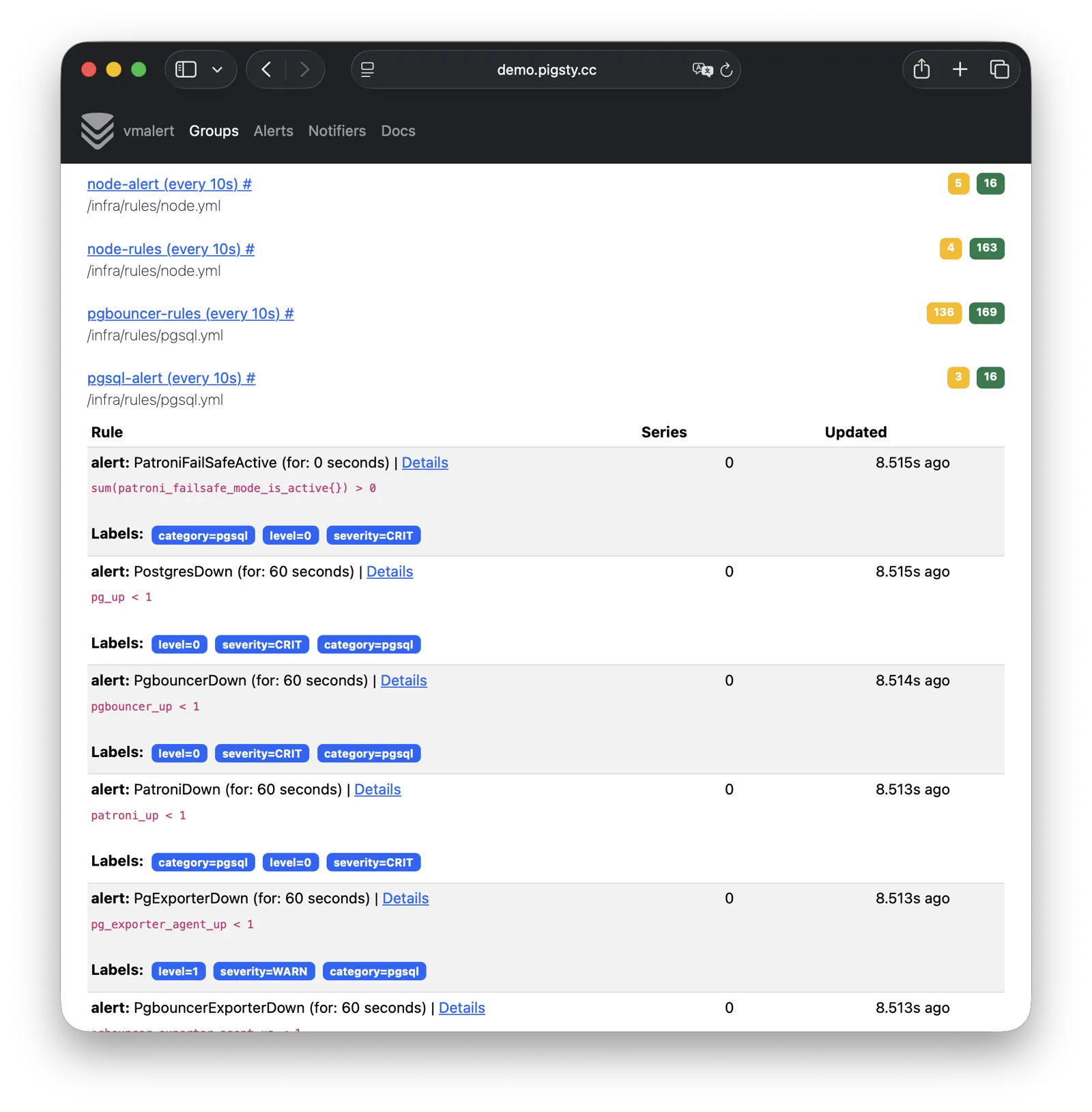Click the yellow 136 badge for pgbouncer-rules
Screen dimensions: 1092x1112
pyautogui.click(x=943, y=313)
